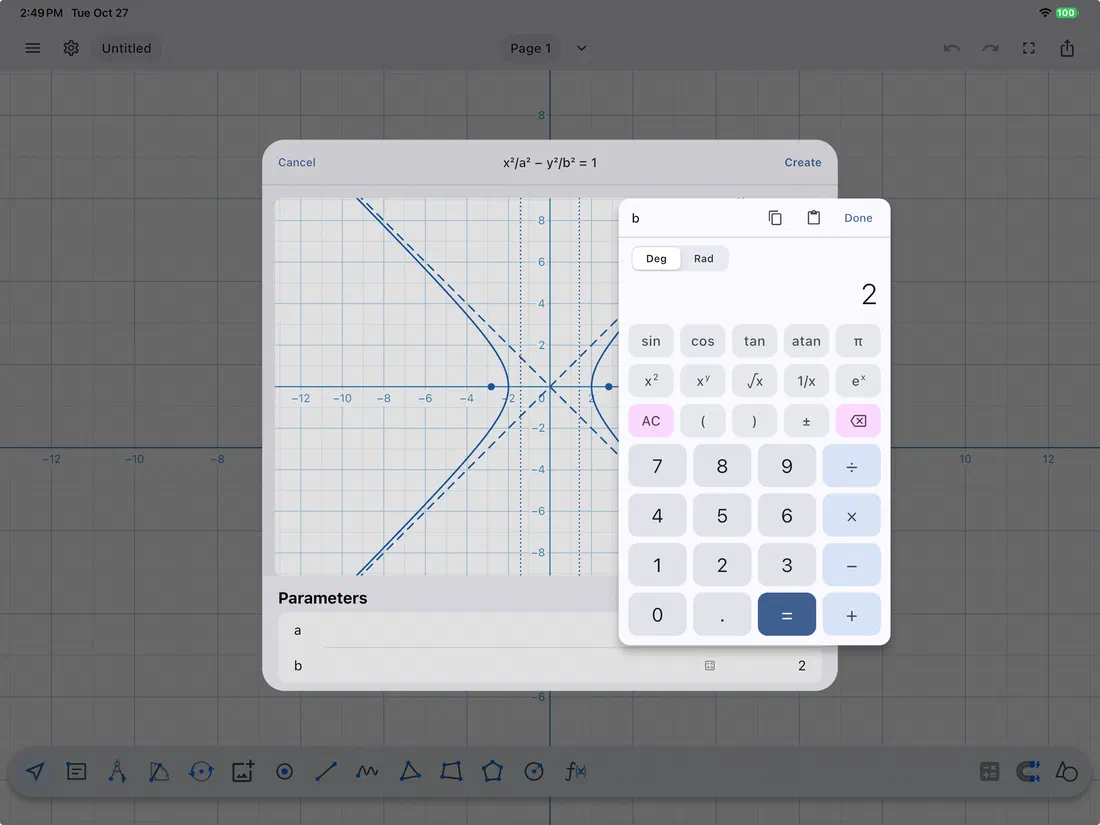
Task: Open settings gear icon
Action: (71, 48)
